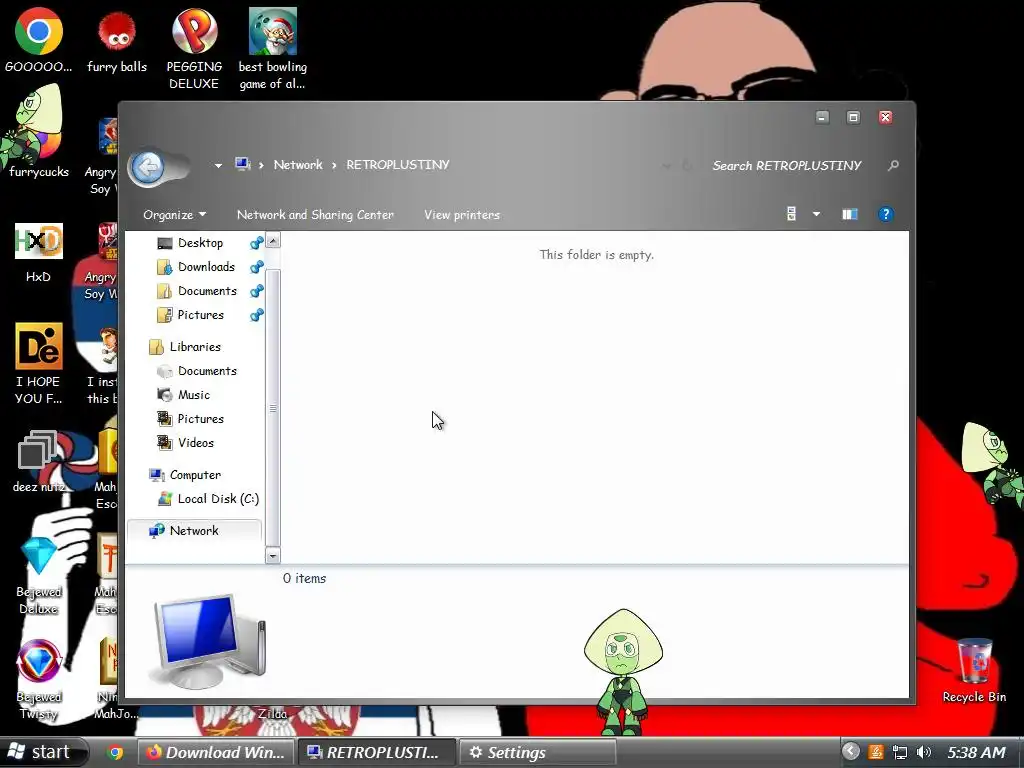The height and width of the screenshot is (768, 1024).
Task: Click the network tray icon
Action: coord(900,752)
